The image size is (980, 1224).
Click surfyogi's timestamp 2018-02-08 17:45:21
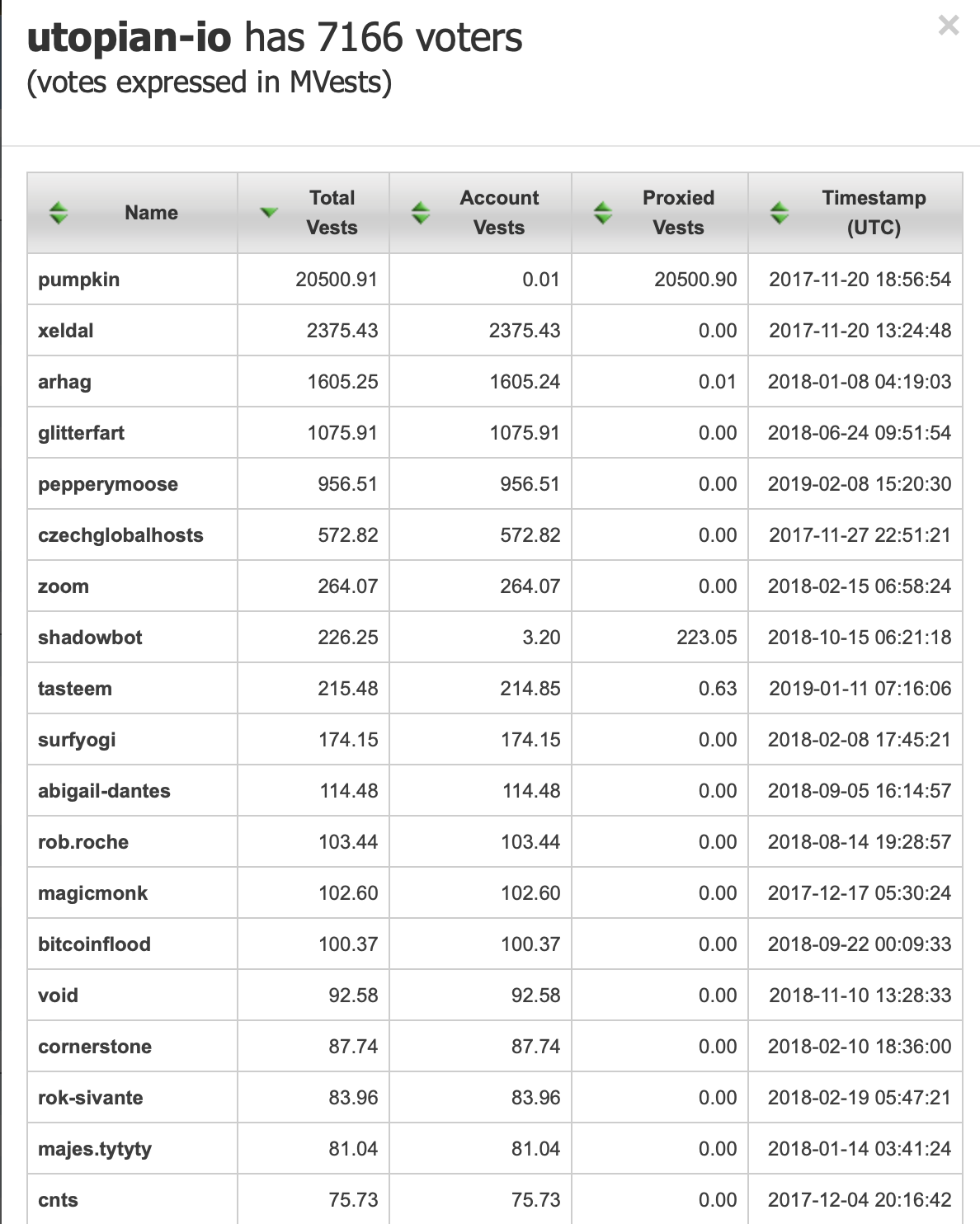(860, 740)
